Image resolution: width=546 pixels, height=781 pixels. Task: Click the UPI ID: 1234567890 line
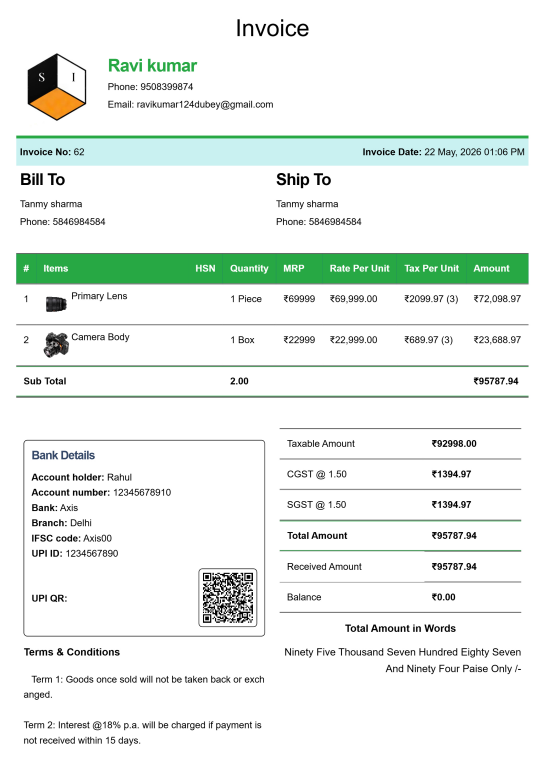pos(75,553)
